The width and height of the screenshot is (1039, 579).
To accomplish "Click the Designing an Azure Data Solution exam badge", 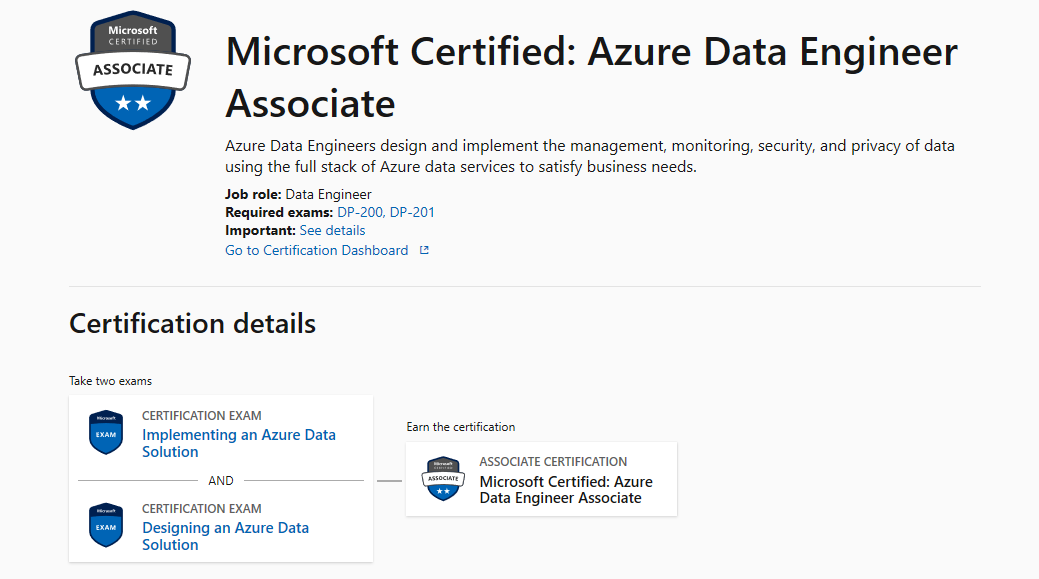I will point(106,525).
